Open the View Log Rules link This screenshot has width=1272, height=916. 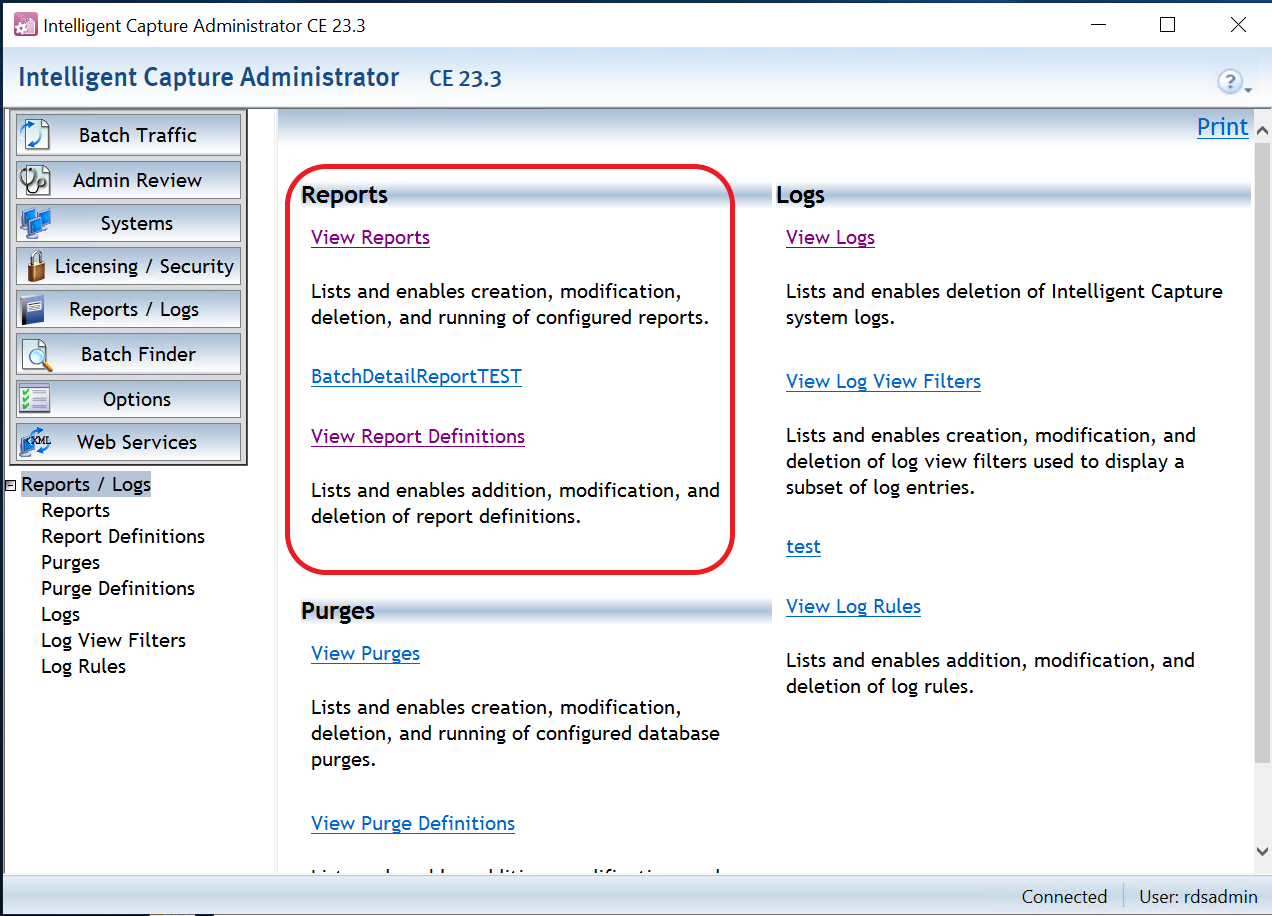pos(853,607)
